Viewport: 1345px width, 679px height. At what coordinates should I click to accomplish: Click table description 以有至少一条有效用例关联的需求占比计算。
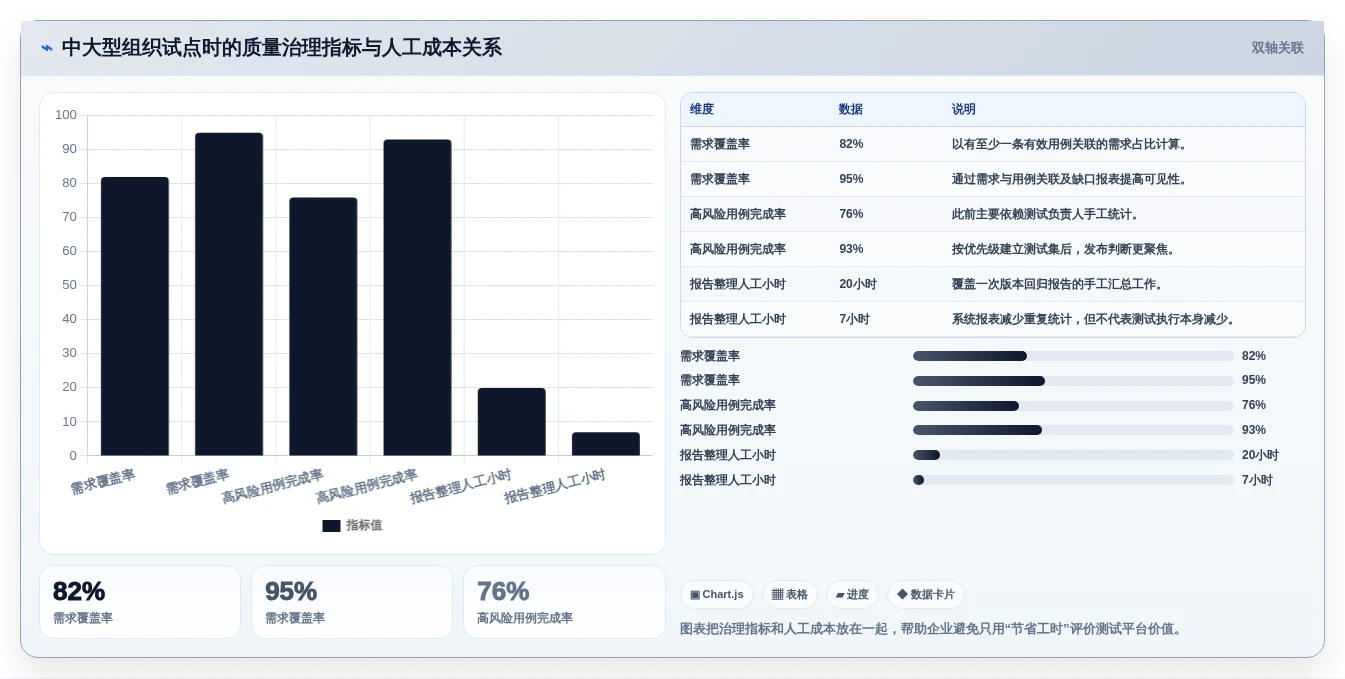click(x=1071, y=145)
